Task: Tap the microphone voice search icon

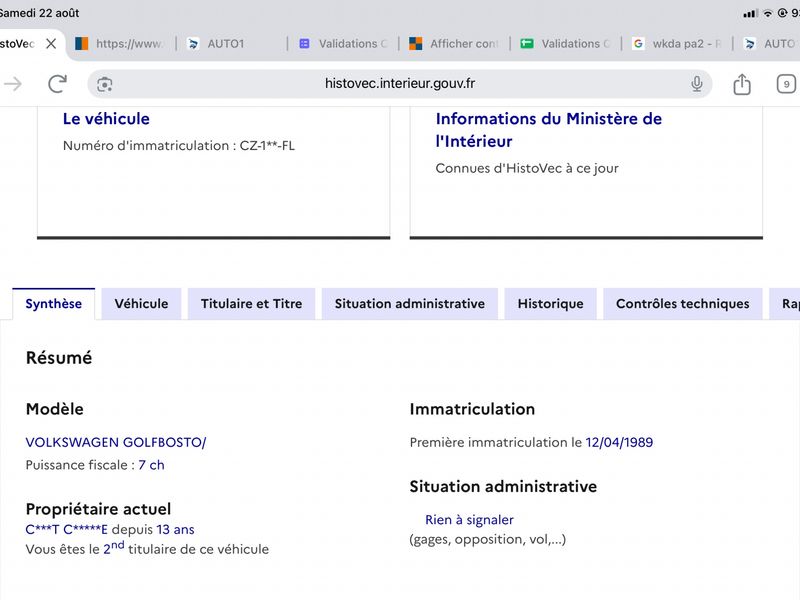Action: [696, 84]
